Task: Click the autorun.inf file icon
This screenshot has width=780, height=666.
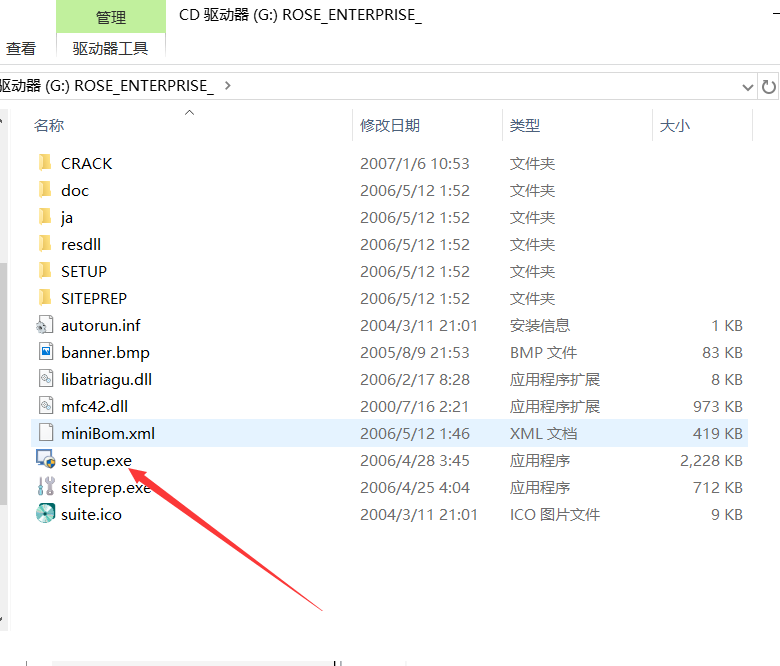Action: tap(45, 325)
